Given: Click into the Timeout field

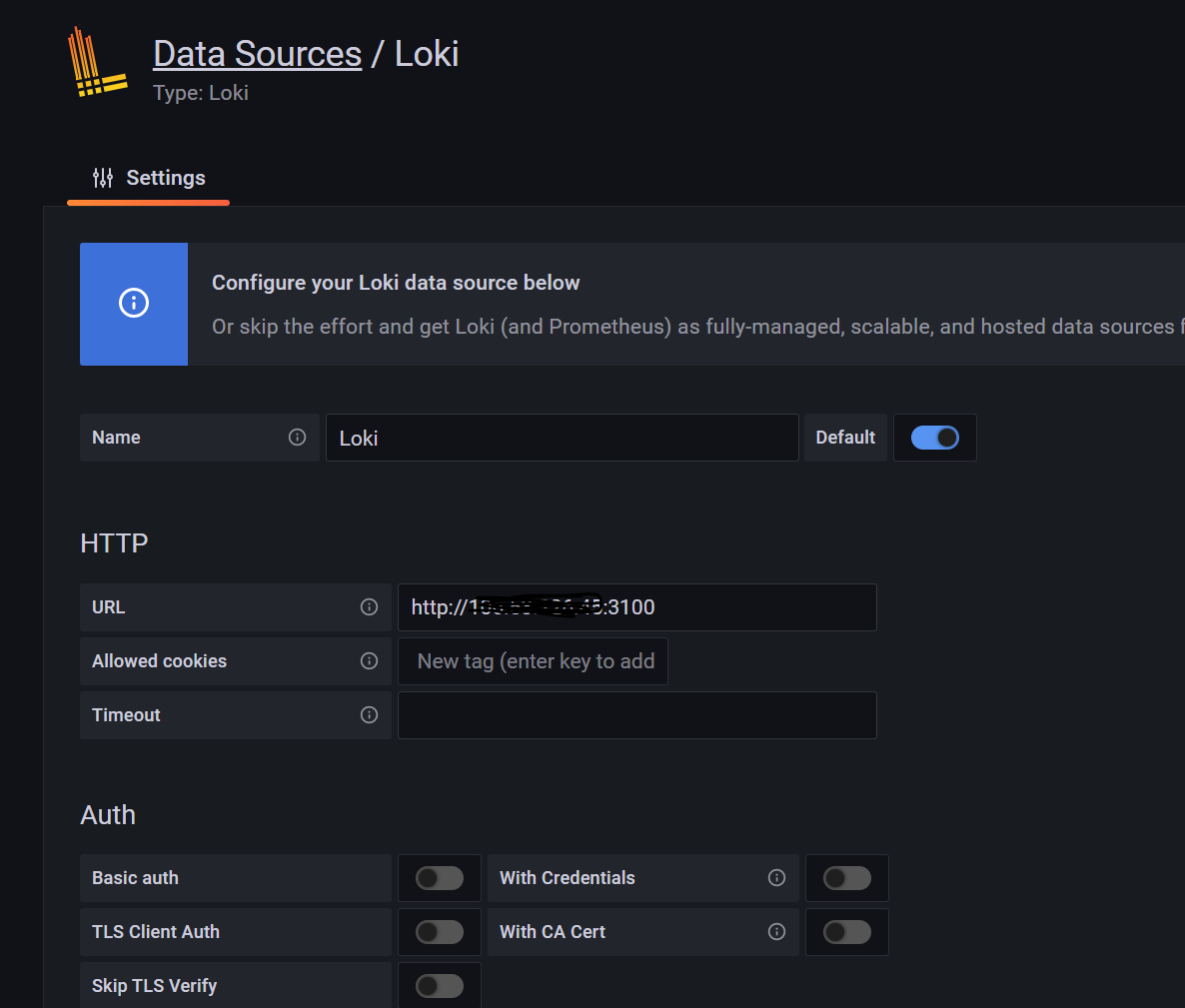Looking at the screenshot, I should [x=636, y=715].
